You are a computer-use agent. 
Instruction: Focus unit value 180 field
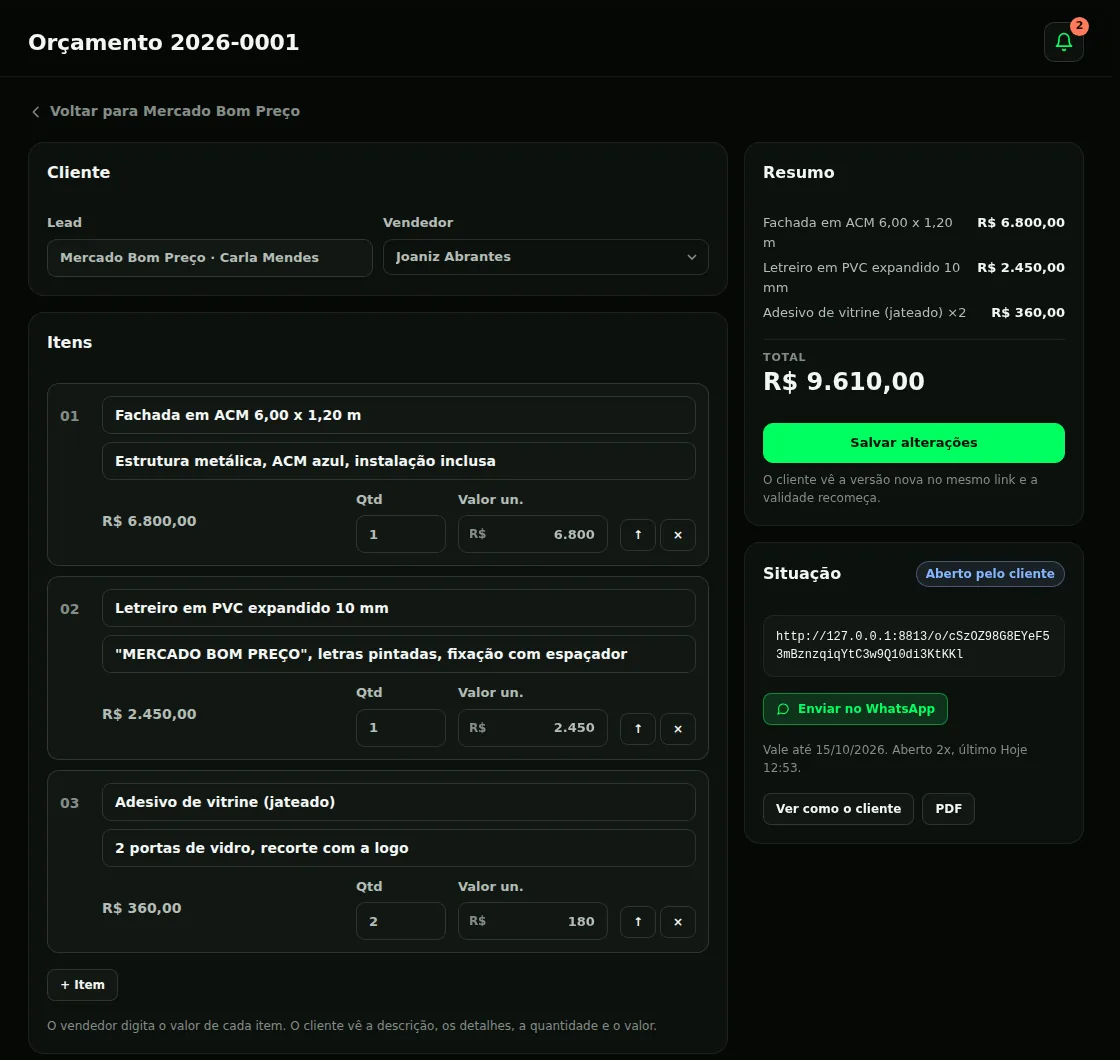532,921
